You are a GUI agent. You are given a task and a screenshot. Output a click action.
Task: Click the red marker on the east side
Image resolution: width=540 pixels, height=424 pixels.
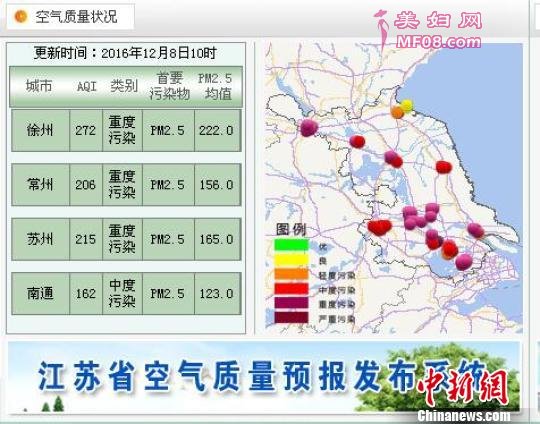[x=444, y=167]
